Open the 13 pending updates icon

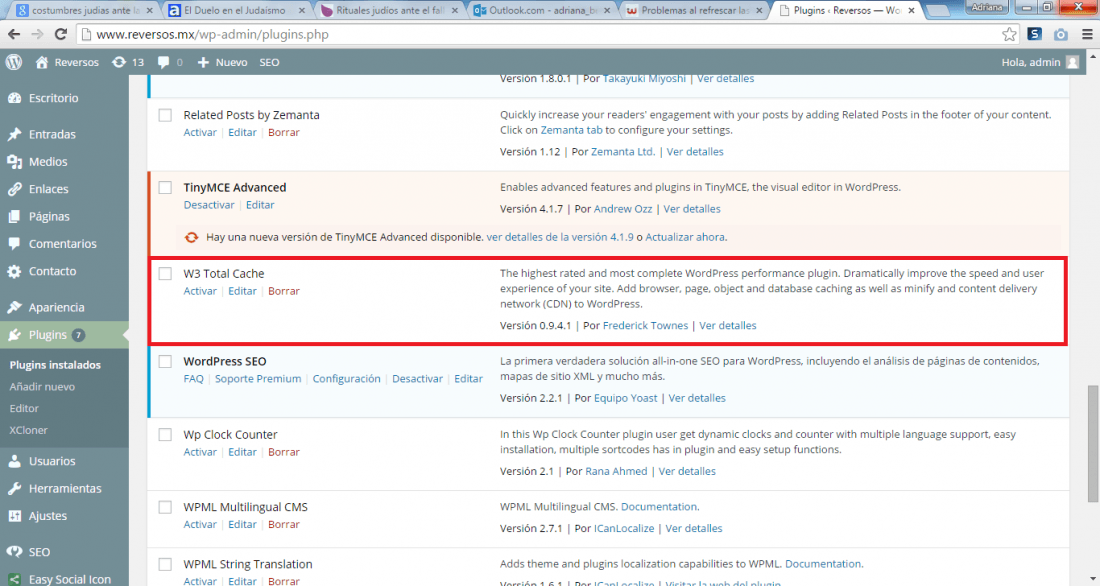tap(119, 62)
